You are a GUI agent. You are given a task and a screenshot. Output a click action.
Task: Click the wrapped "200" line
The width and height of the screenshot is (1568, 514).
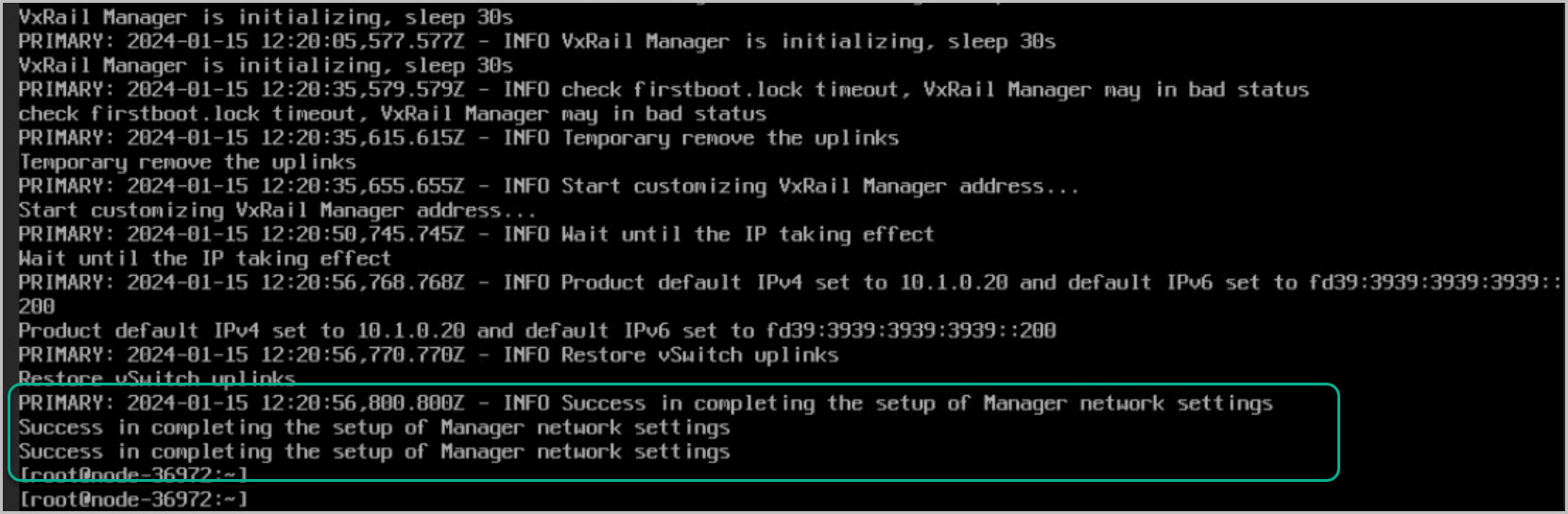click(37, 306)
